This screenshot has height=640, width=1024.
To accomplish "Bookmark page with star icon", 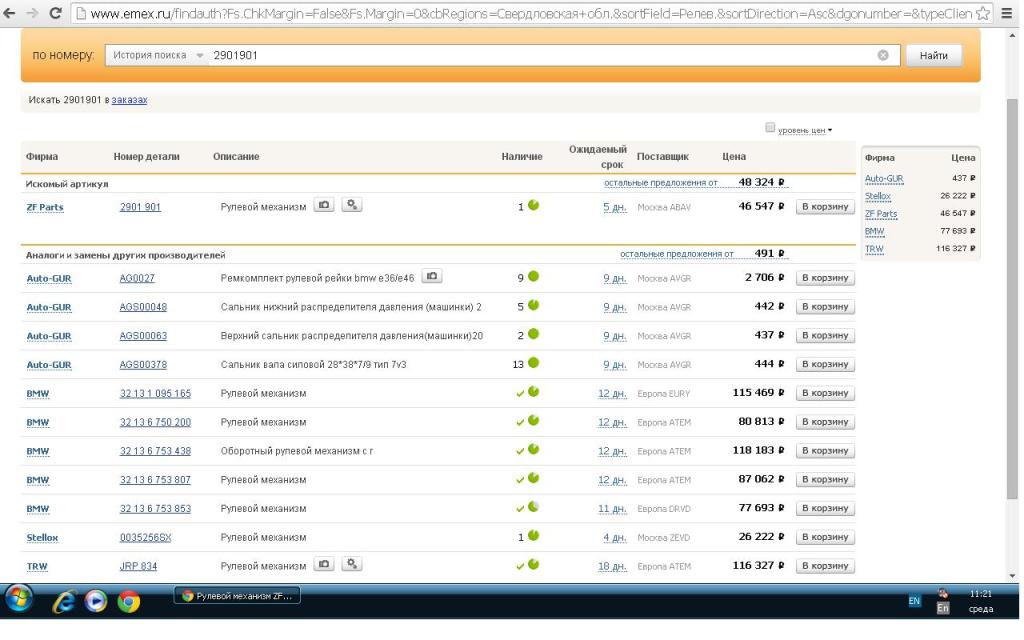I will (982, 13).
